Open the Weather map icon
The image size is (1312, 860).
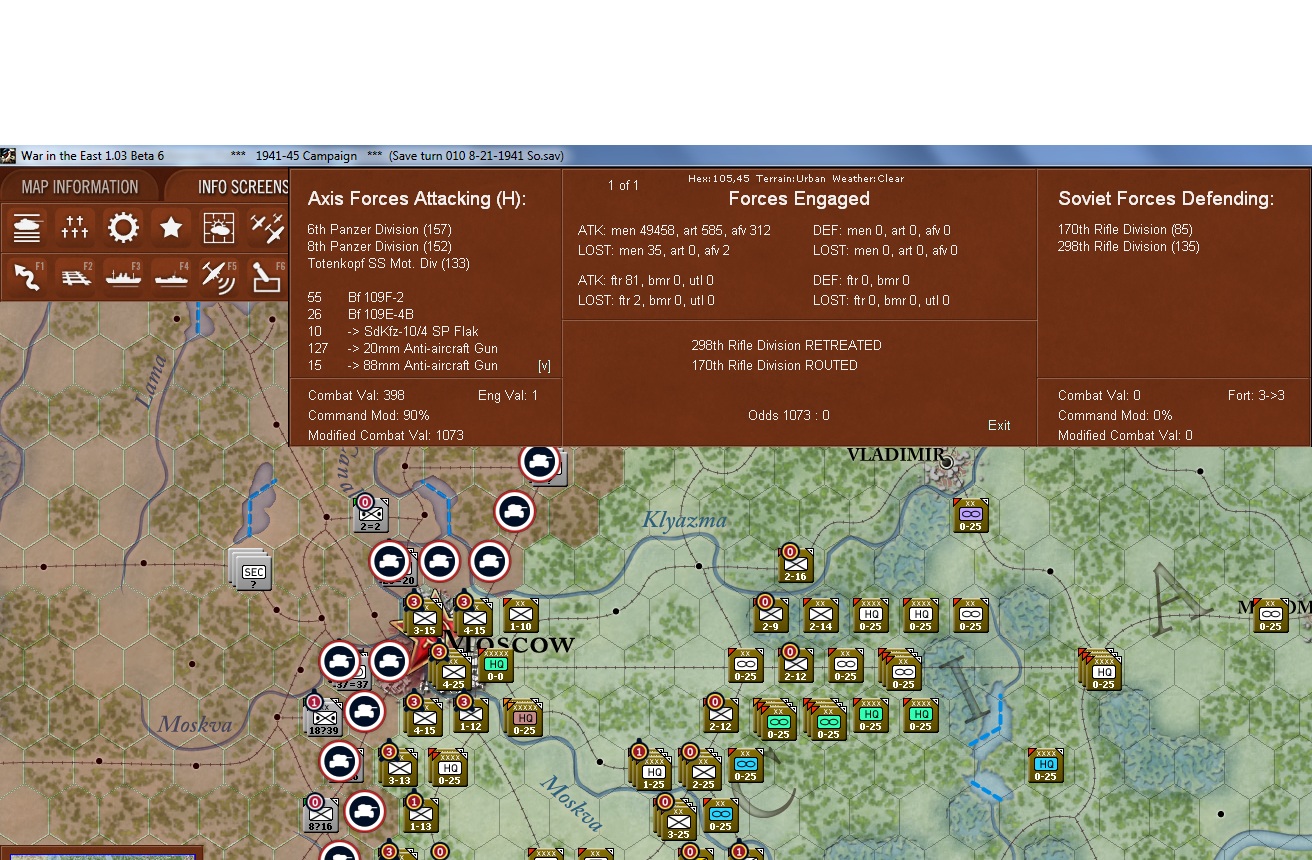219,228
